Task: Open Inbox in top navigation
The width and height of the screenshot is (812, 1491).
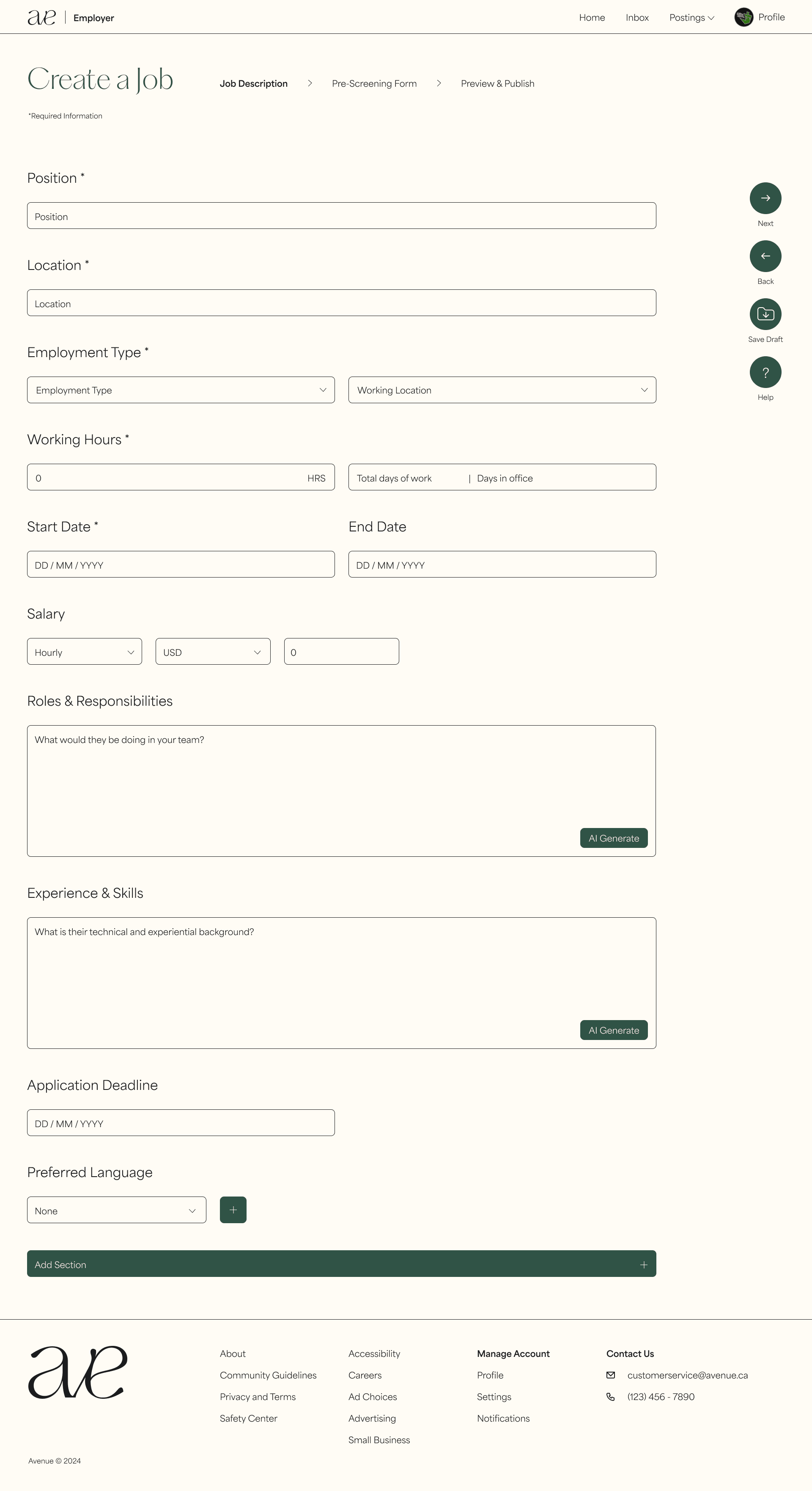Action: [x=636, y=17]
